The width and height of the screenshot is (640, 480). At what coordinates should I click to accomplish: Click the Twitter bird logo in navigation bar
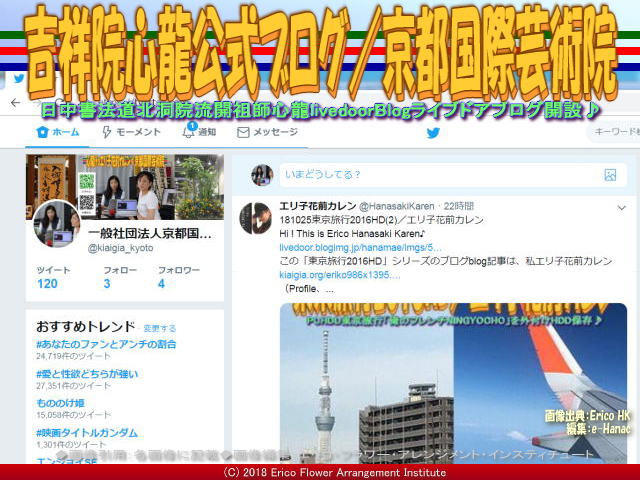pyautogui.click(x=433, y=133)
